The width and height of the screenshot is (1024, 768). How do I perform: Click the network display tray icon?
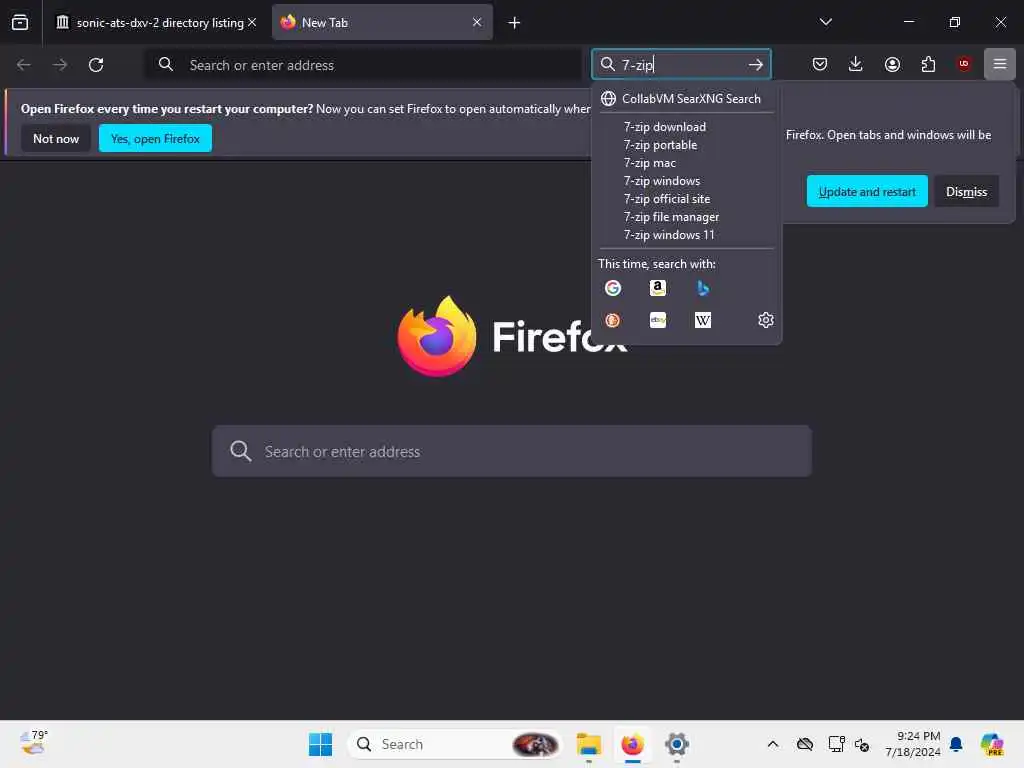pos(836,744)
